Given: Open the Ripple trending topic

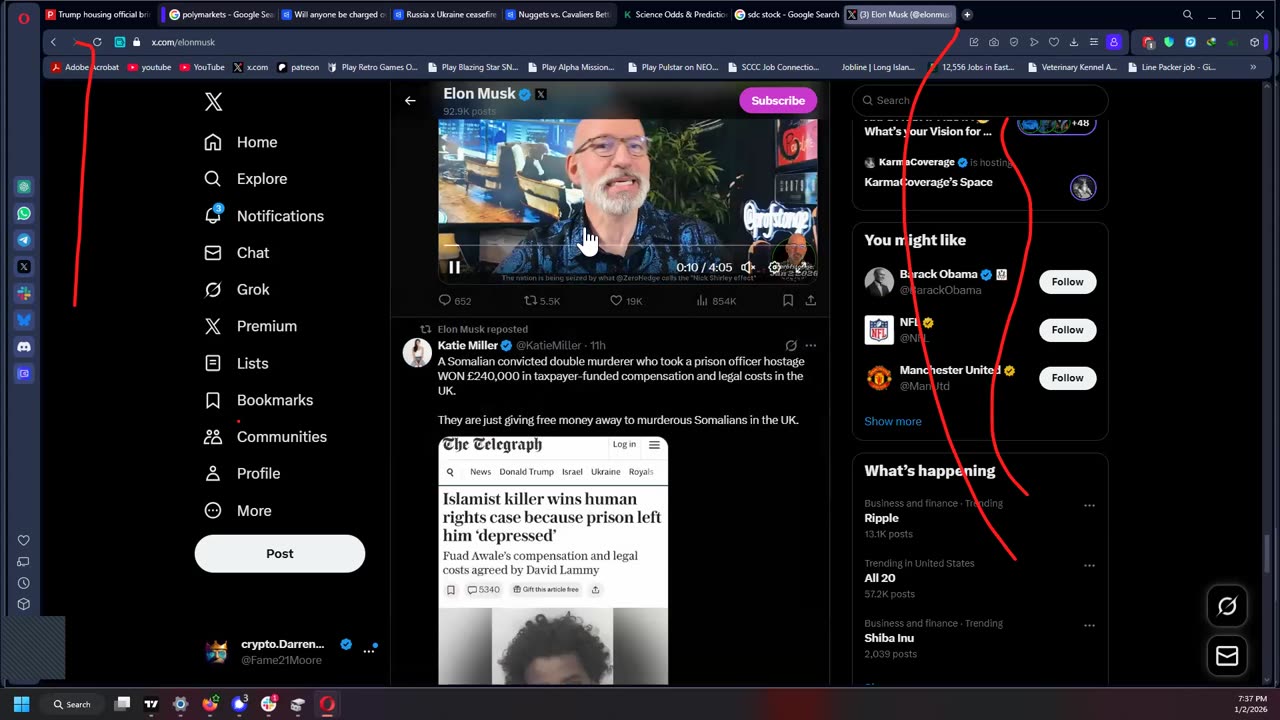Looking at the screenshot, I should [x=881, y=518].
